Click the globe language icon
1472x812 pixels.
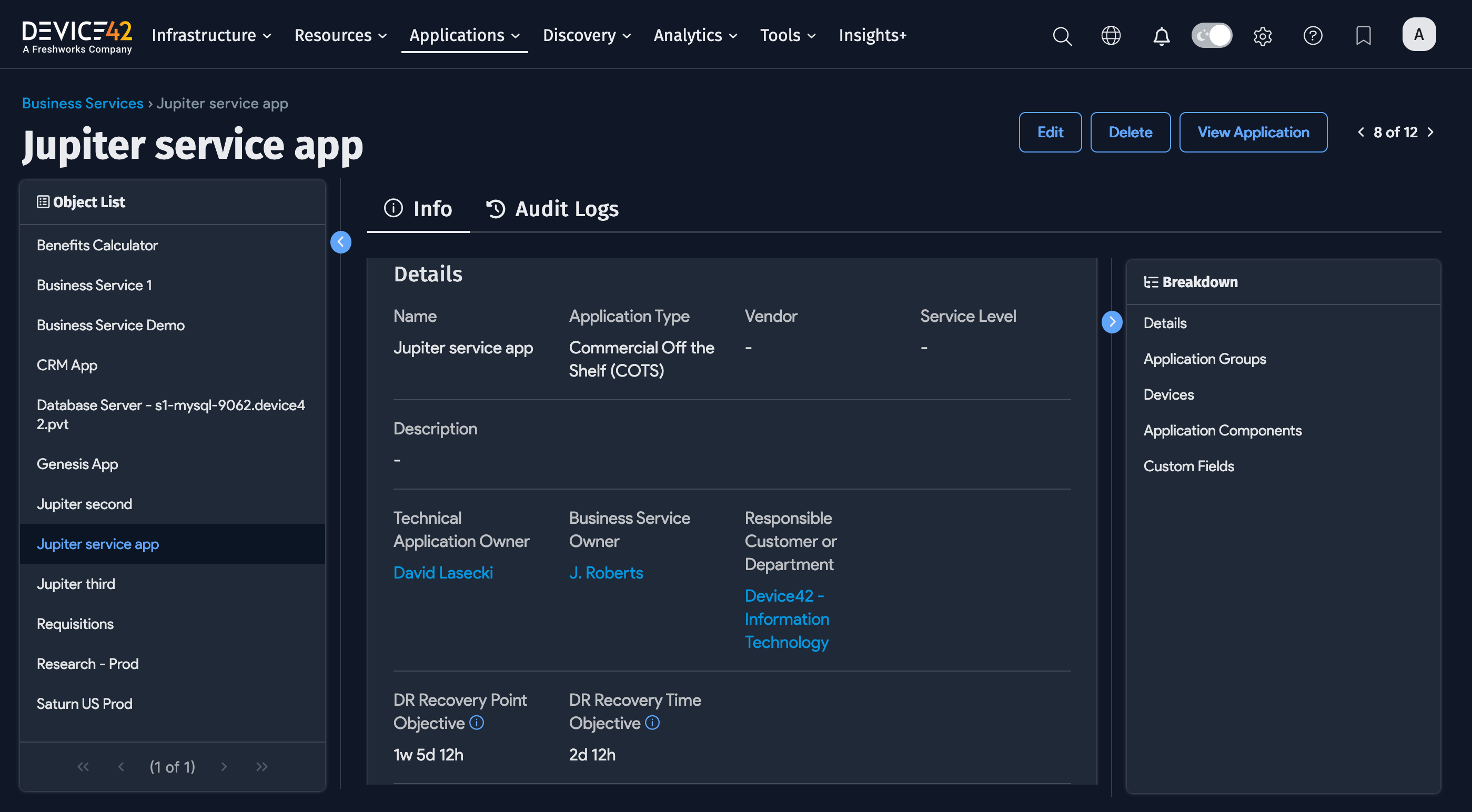1110,35
